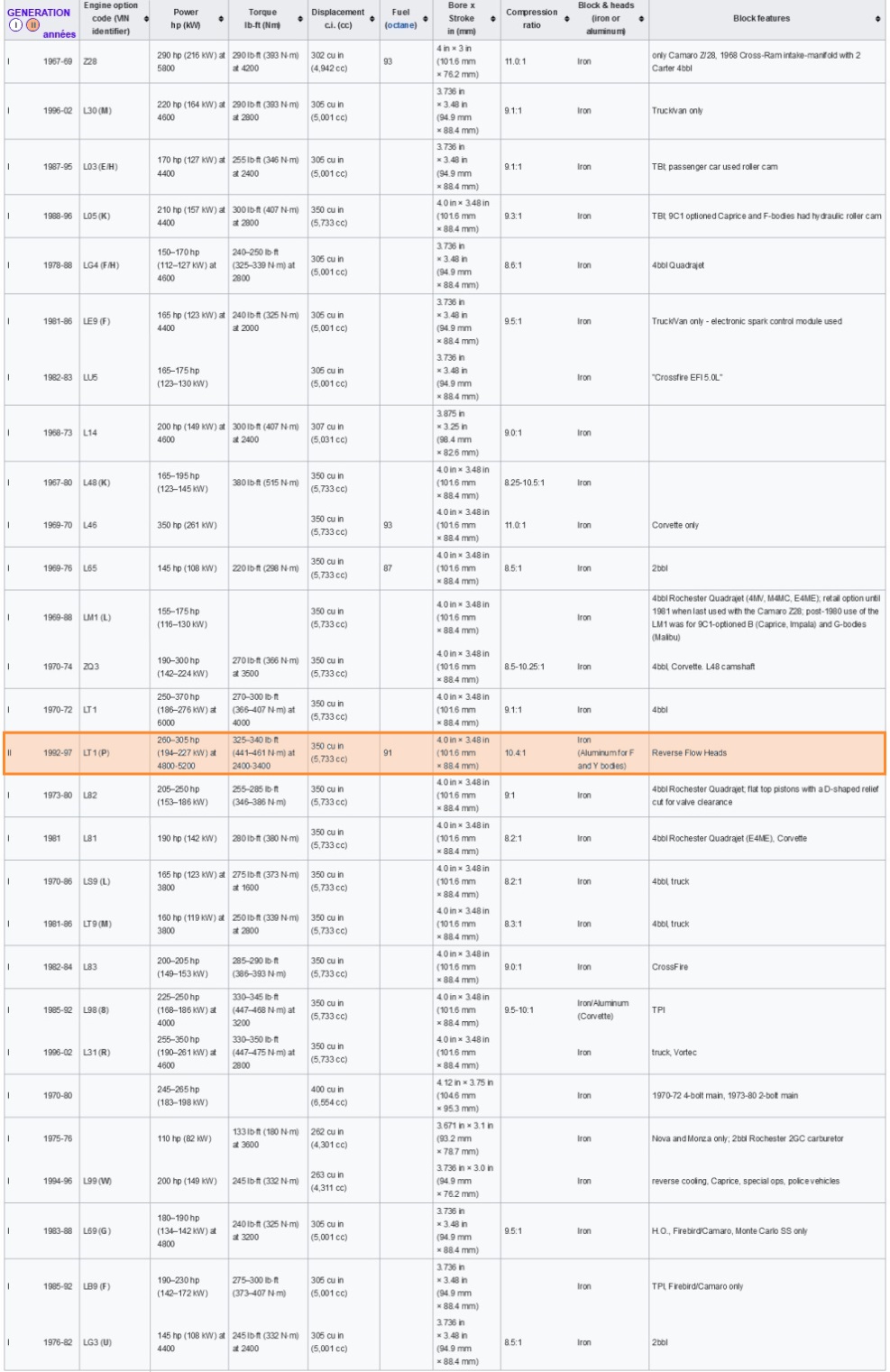
Task: Sort by Compression ratio column arrows
Action: 566,19
